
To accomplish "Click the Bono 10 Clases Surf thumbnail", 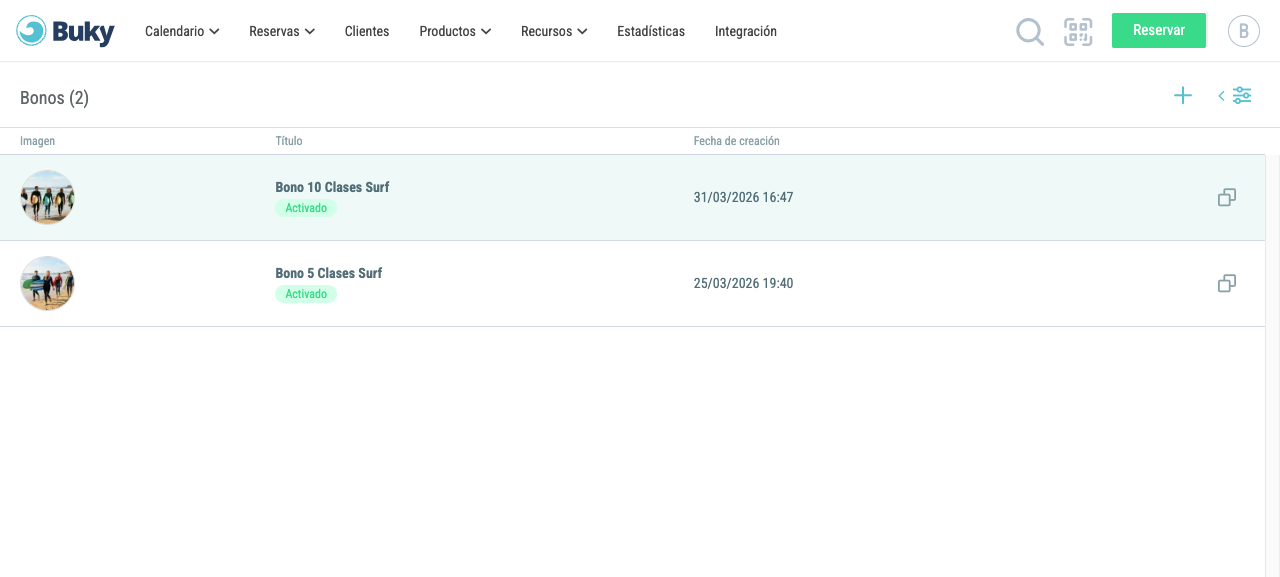I will pos(47,197).
